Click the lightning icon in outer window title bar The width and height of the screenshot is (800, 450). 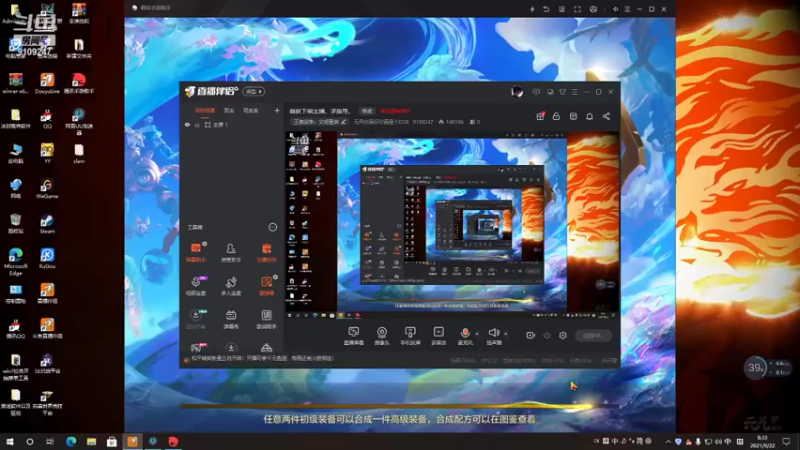[x=532, y=9]
